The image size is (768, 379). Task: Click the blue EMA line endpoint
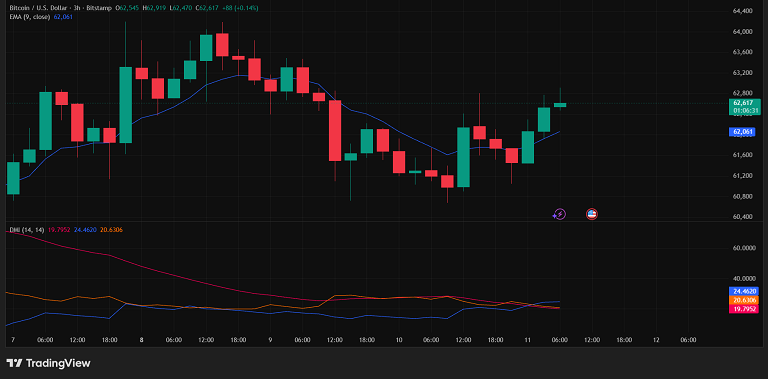[x=559, y=132]
